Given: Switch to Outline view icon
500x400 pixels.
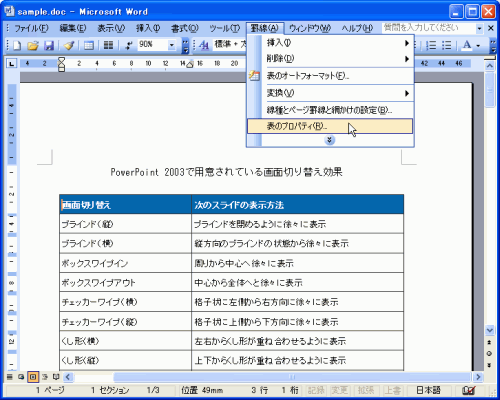Looking at the screenshot, I should pyautogui.click(x=45, y=377).
